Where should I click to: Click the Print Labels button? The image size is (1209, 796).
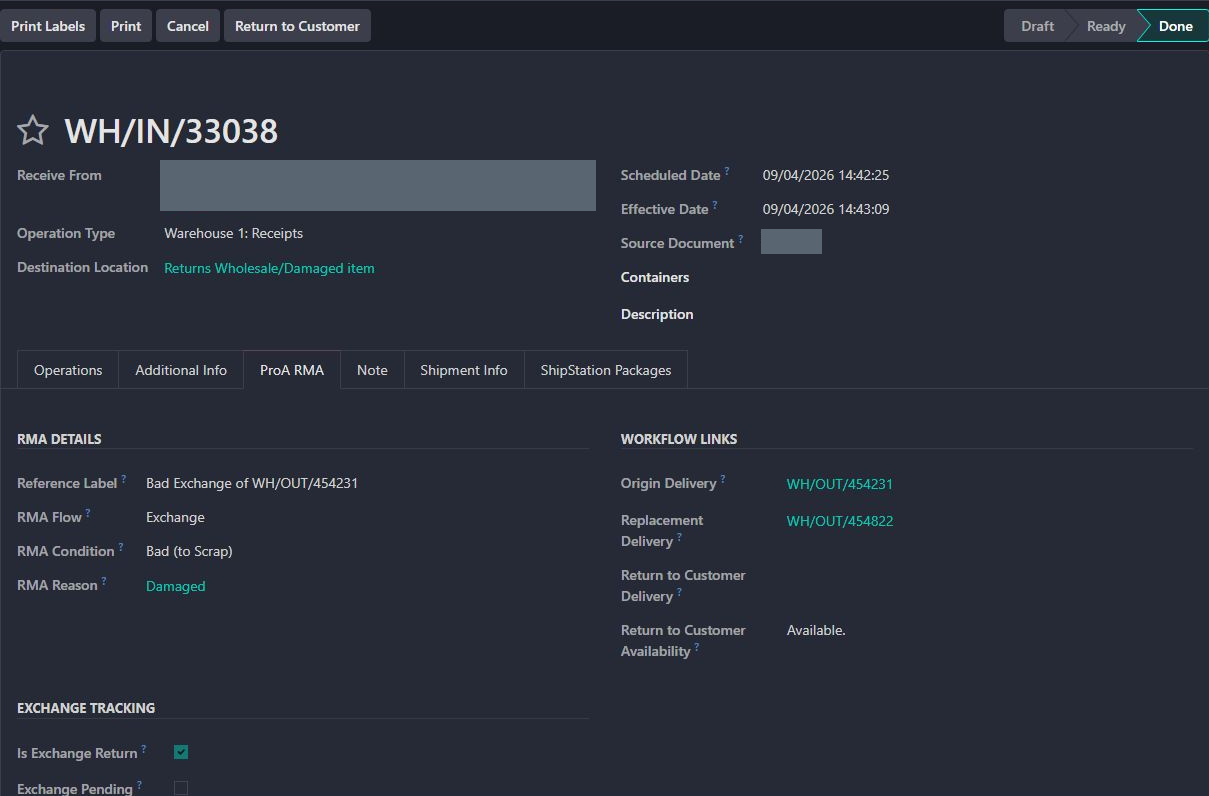(48, 26)
